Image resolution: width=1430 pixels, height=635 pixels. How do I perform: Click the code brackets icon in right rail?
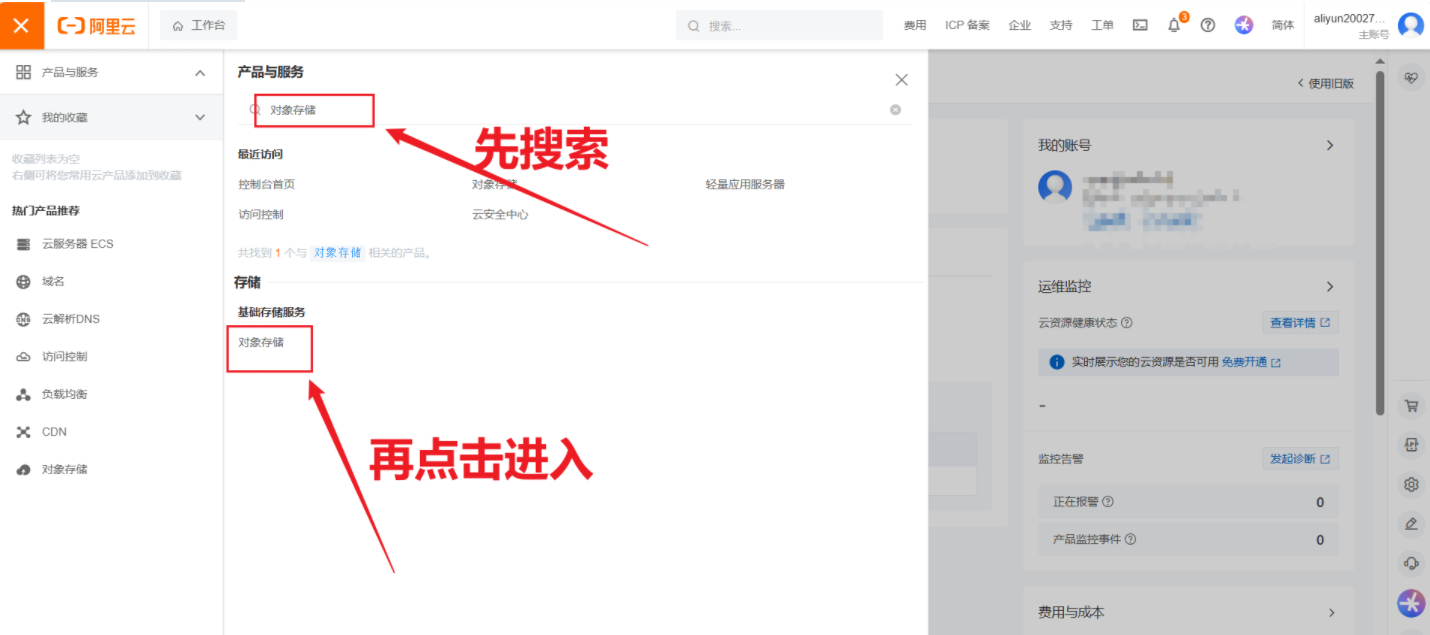[1411, 445]
